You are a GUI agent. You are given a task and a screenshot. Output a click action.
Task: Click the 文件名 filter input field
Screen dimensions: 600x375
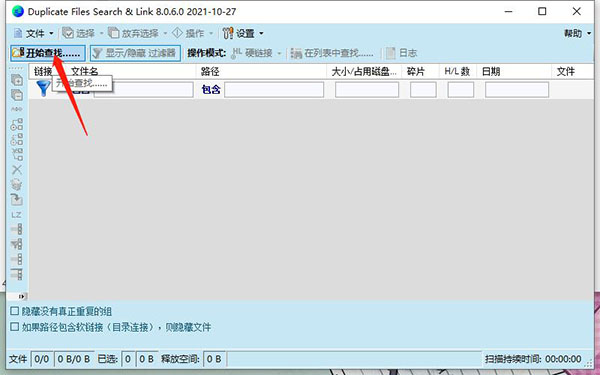(x=143, y=90)
